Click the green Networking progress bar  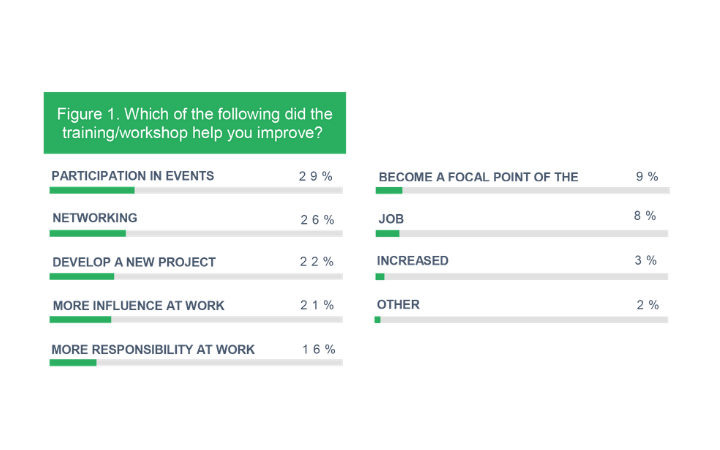pyautogui.click(x=88, y=233)
